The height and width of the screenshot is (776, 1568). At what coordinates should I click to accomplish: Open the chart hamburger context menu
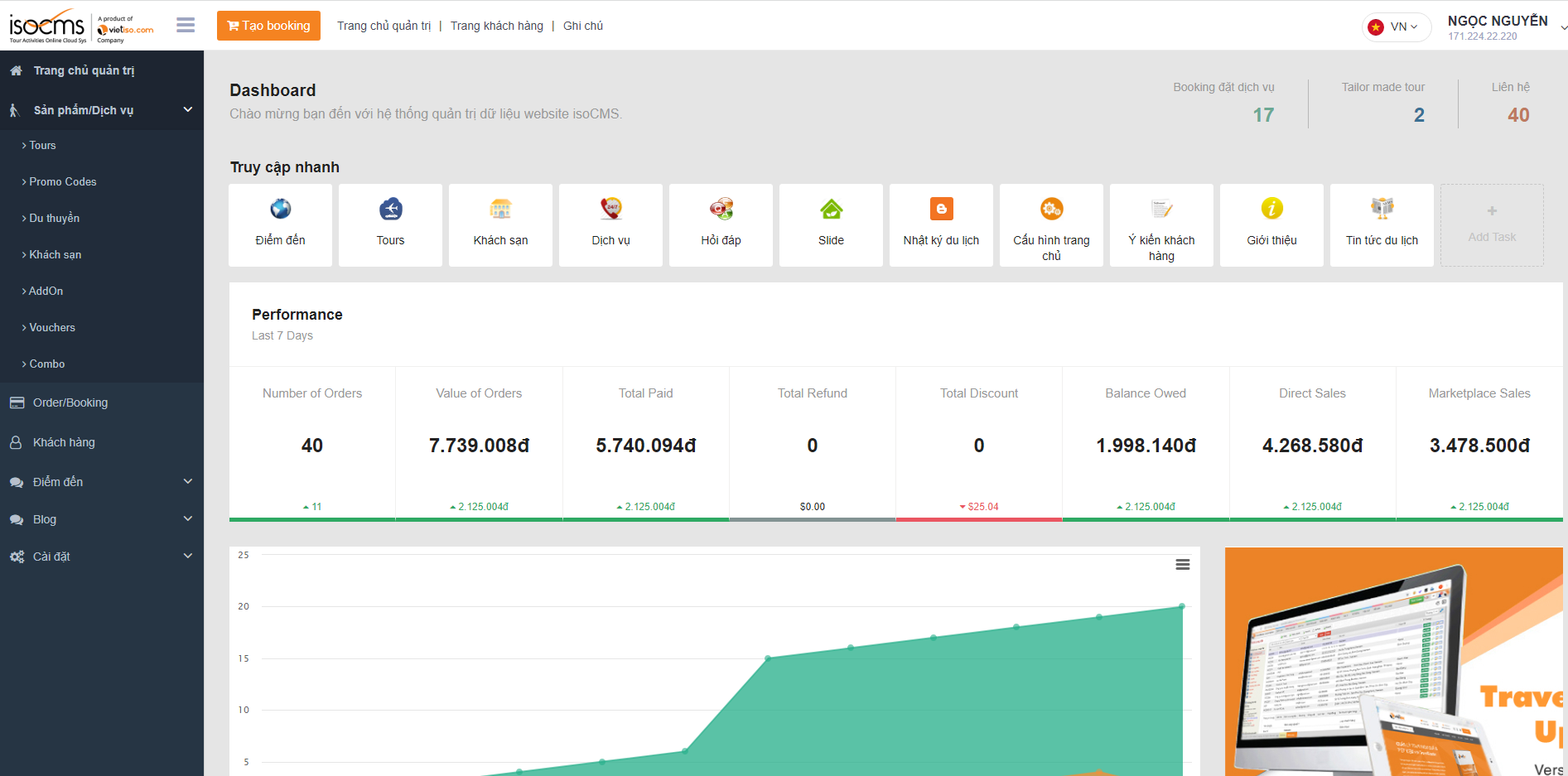tap(1183, 564)
